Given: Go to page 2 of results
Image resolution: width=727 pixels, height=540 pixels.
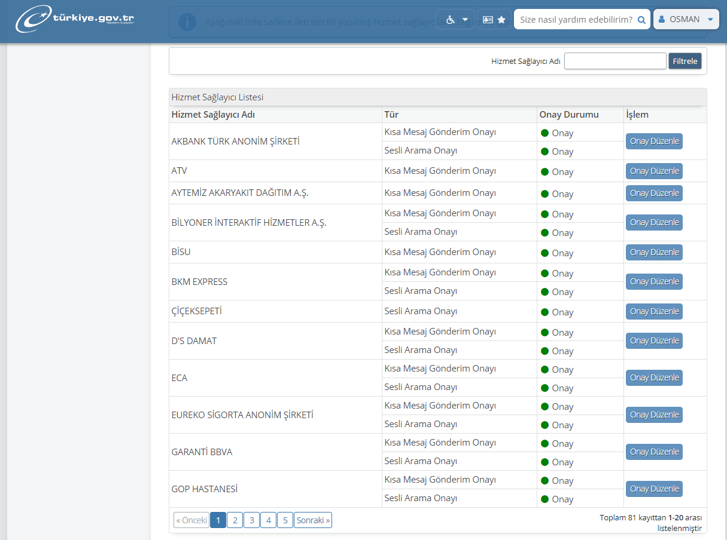Looking at the screenshot, I should [235, 520].
